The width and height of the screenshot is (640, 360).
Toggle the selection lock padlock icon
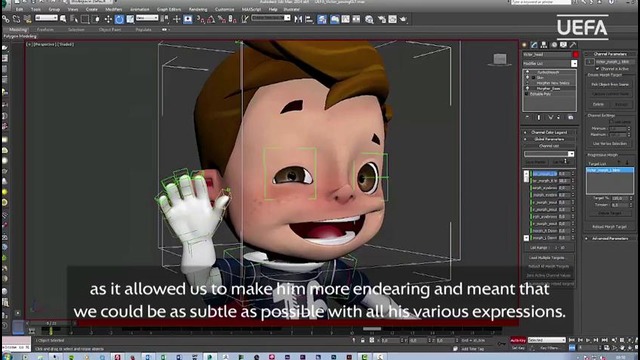coord(362,340)
